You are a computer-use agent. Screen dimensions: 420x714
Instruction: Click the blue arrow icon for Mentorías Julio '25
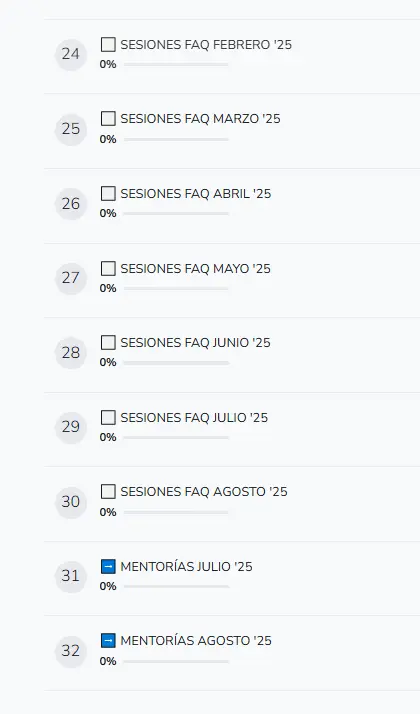tap(108, 566)
